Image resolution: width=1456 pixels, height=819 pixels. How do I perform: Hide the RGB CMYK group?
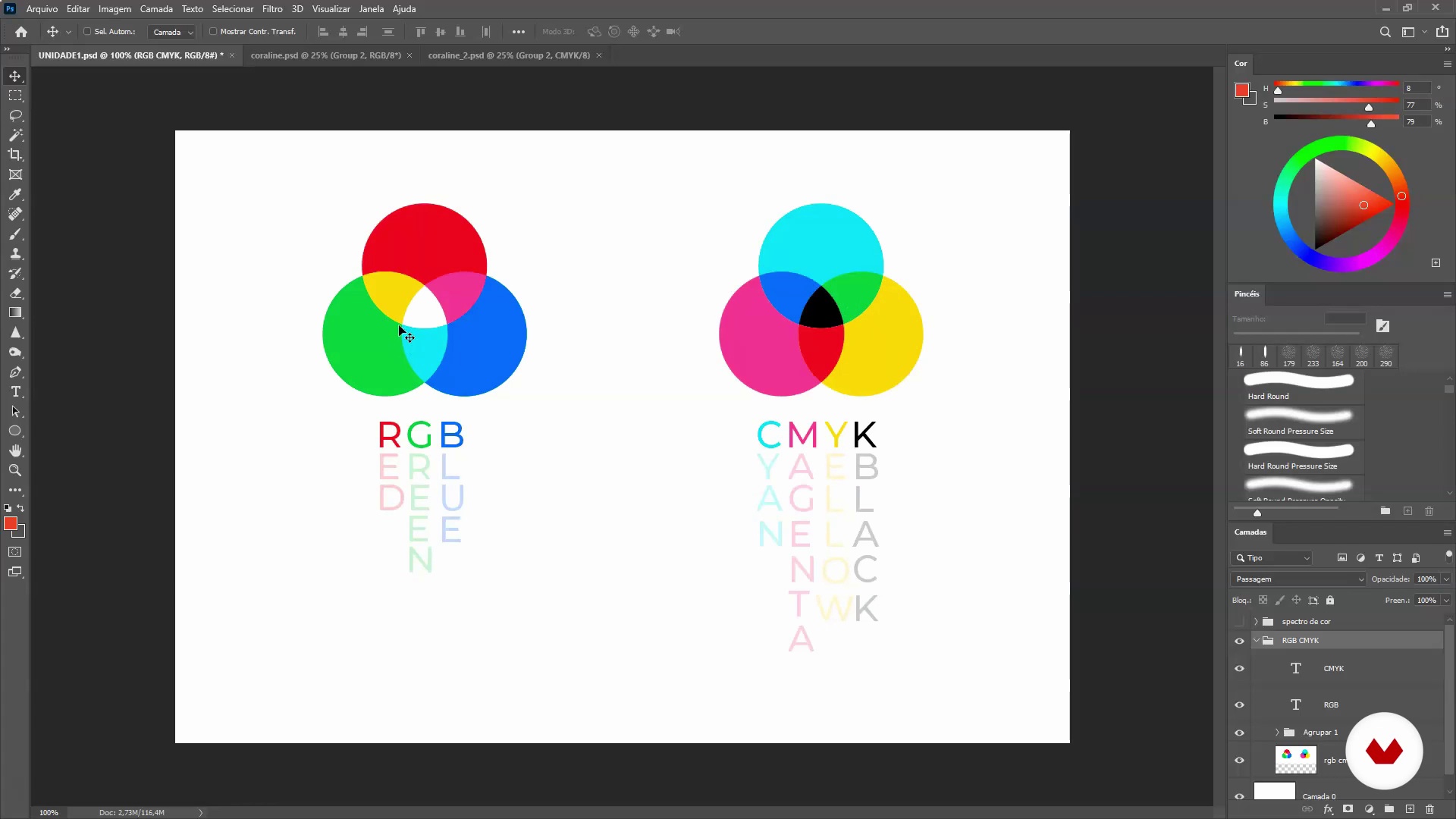pyautogui.click(x=1239, y=641)
